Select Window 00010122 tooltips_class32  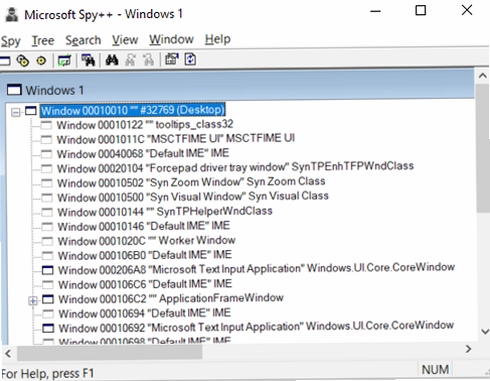pyautogui.click(x=145, y=125)
